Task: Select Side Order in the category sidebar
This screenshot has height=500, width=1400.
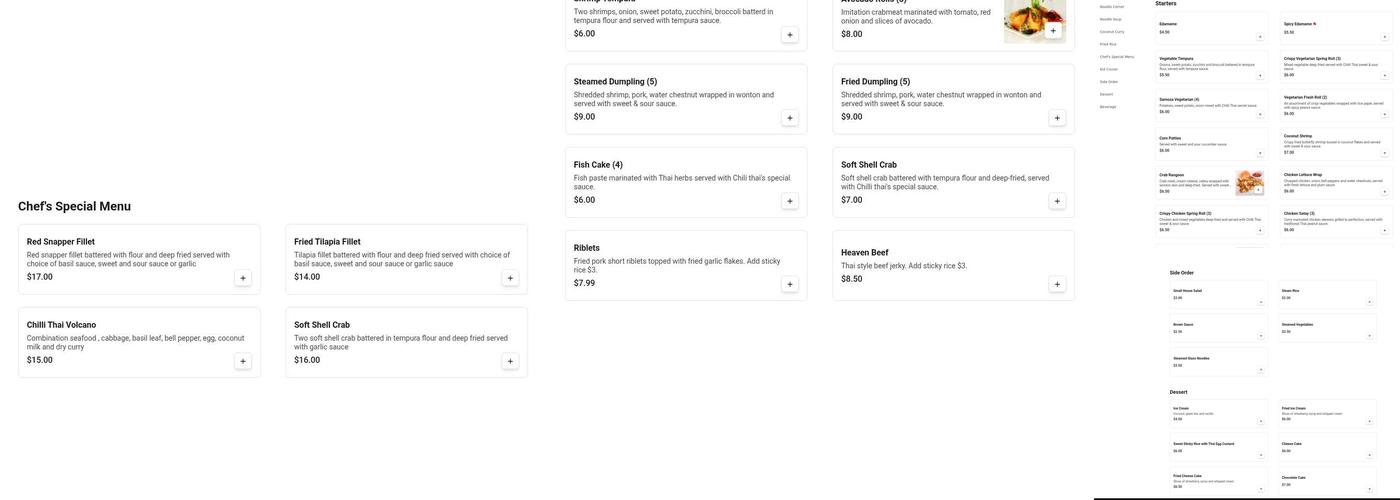Action: pyautogui.click(x=1109, y=82)
